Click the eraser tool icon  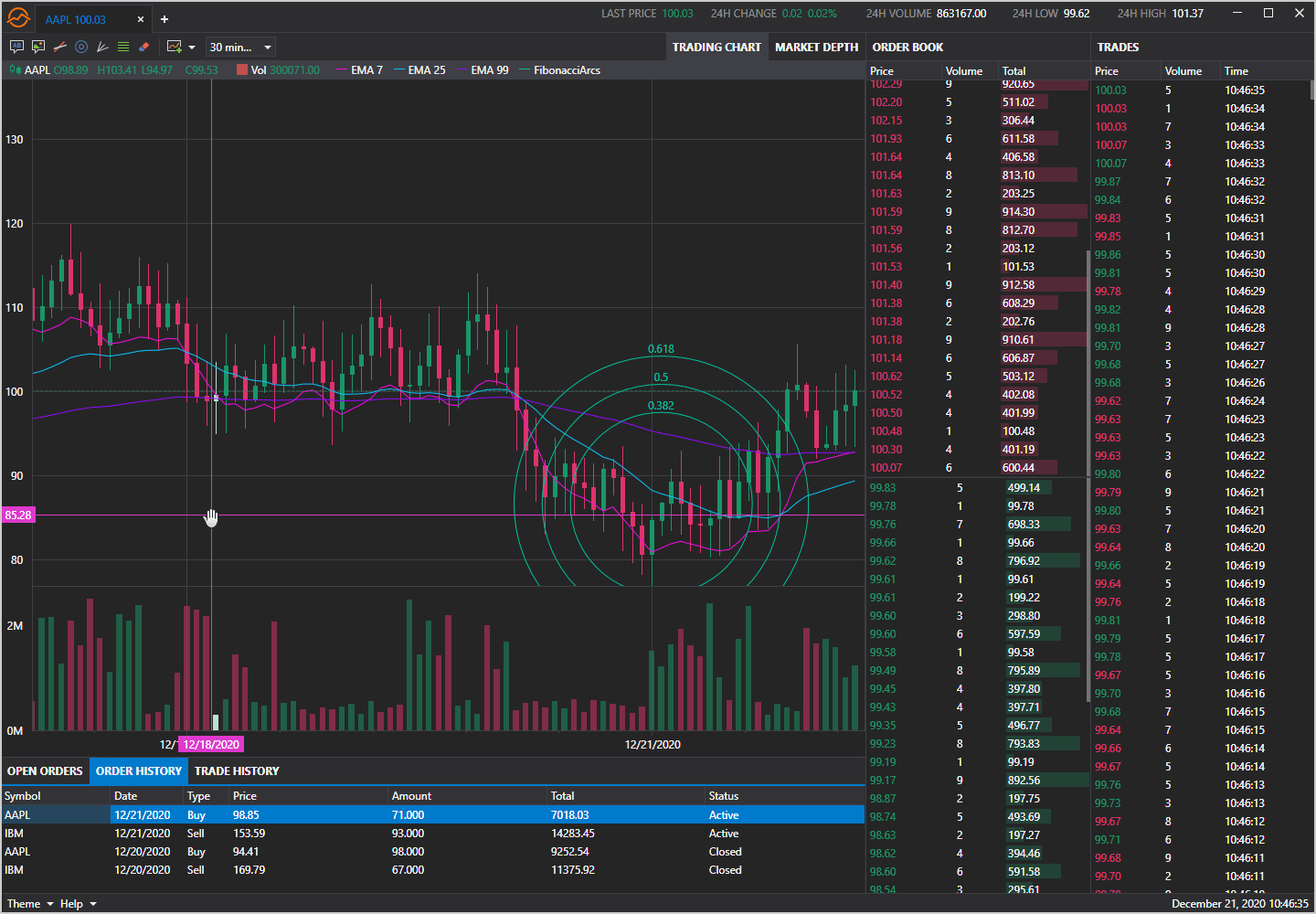coord(144,47)
